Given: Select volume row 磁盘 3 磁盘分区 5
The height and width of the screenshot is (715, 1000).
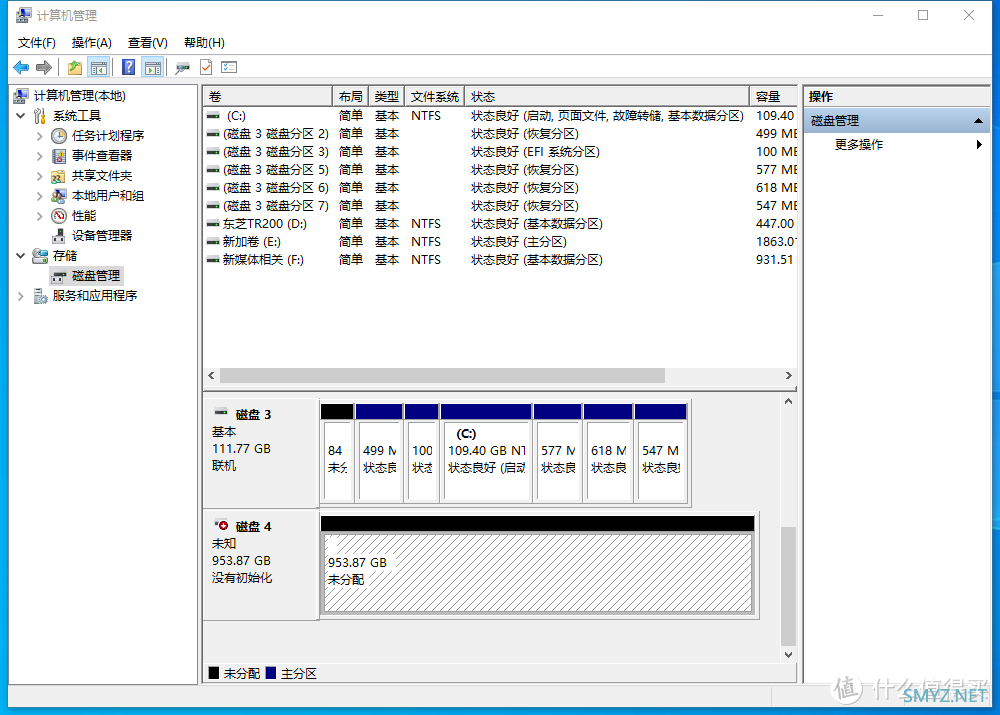Looking at the screenshot, I should [x=501, y=170].
